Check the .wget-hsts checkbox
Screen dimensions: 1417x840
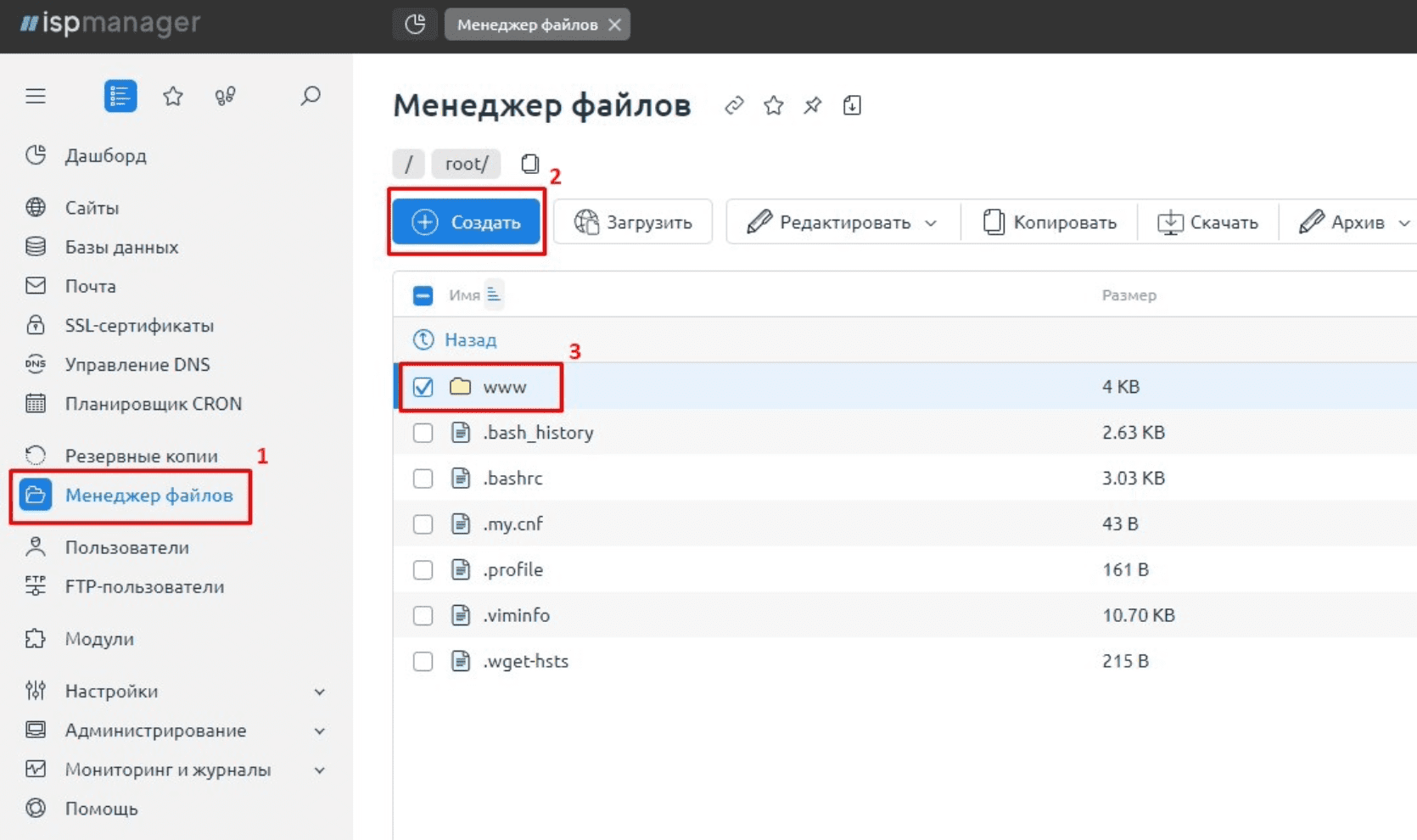tap(423, 662)
